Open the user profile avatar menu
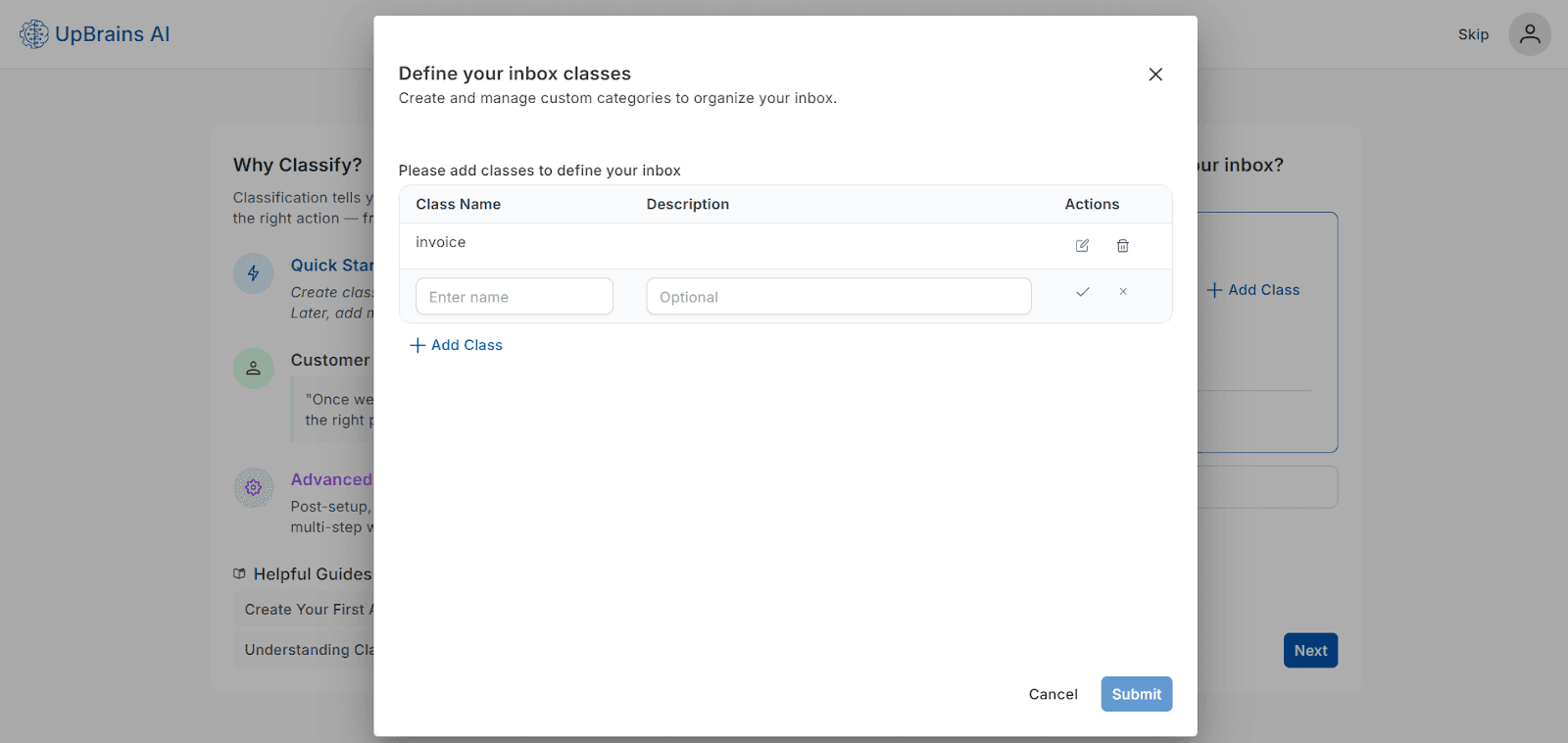Screen dimensions: 1568x743 coord(1529,34)
